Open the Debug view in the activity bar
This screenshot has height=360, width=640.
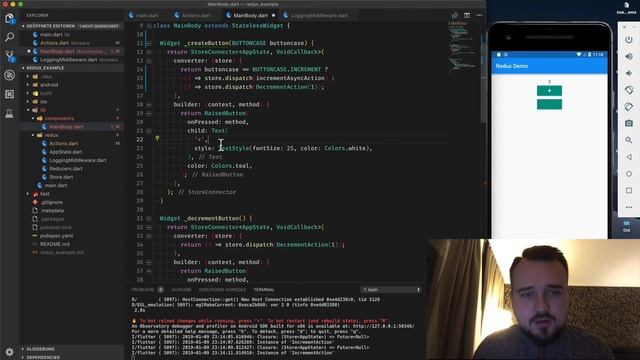[x=9, y=75]
